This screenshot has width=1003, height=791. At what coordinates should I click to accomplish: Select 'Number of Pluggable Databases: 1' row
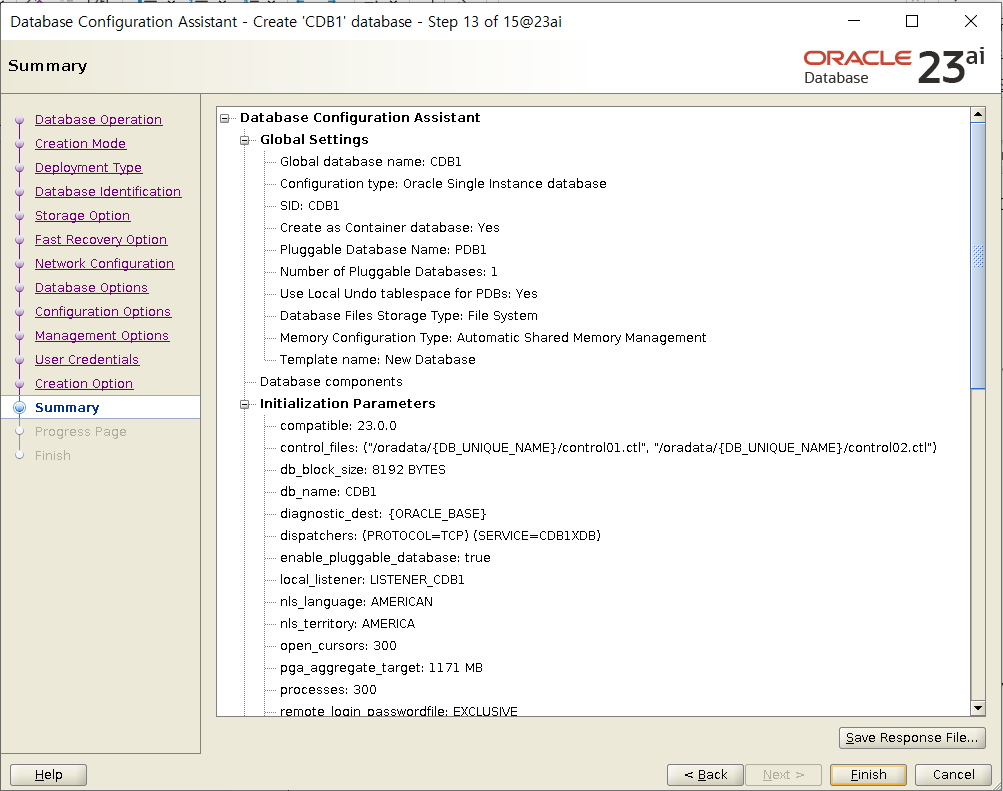tap(388, 272)
